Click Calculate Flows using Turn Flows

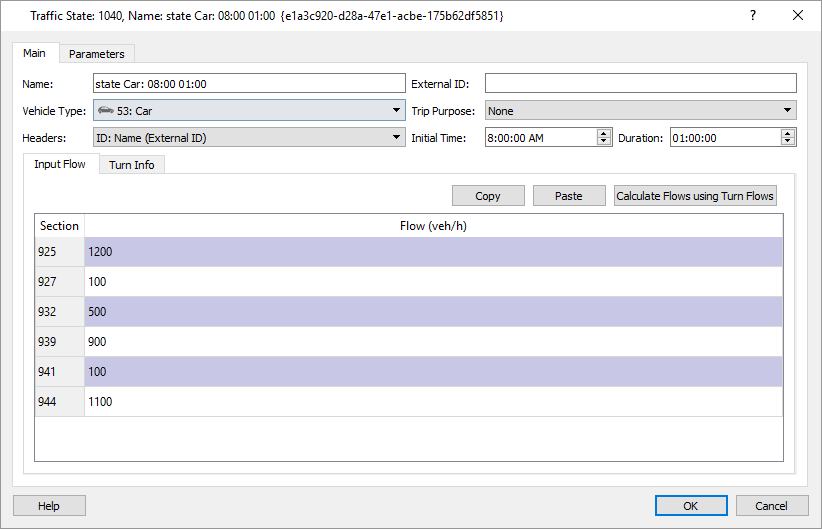[695, 196]
